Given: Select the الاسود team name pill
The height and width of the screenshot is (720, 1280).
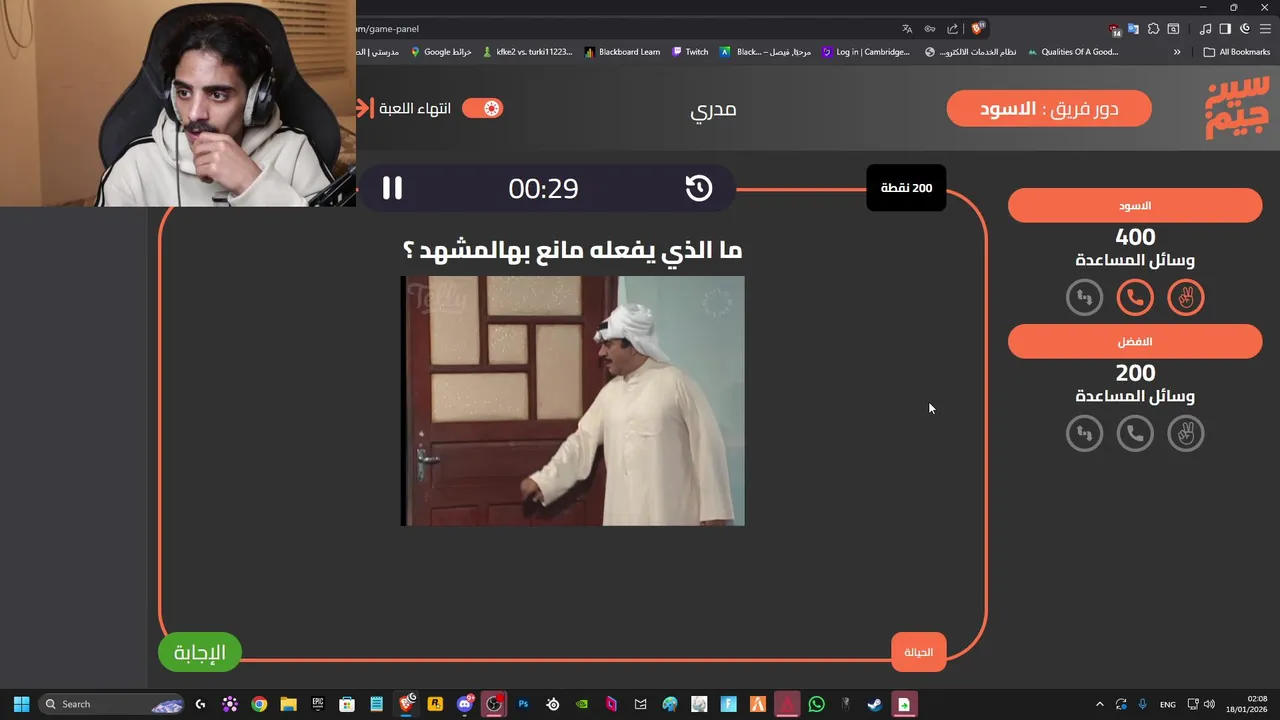Looking at the screenshot, I should 1135,205.
